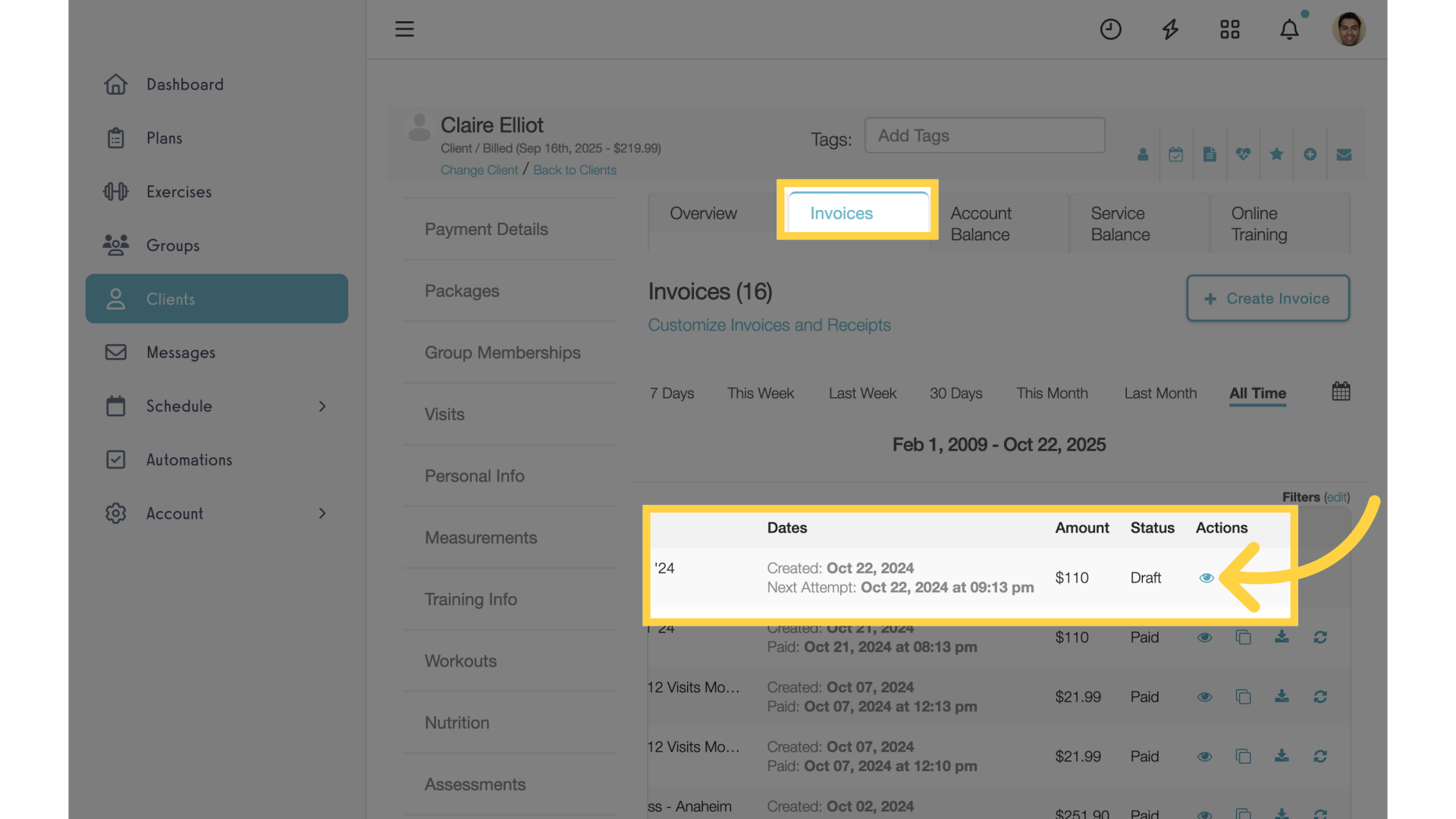Download invoice paid at 12:13 pm
Image resolution: width=1456 pixels, height=819 pixels.
pos(1282,696)
